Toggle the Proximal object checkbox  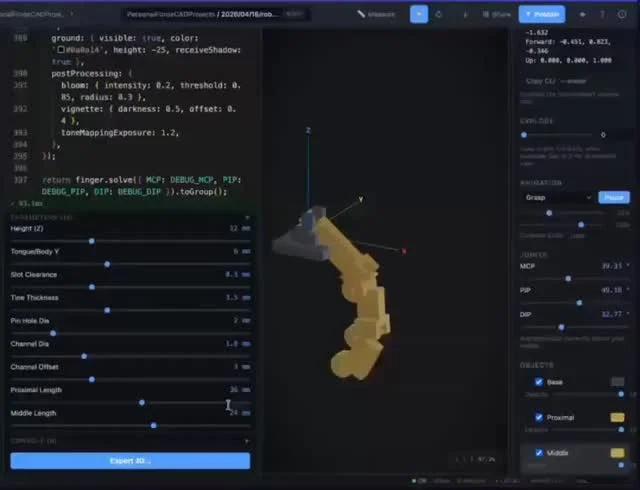point(539,417)
